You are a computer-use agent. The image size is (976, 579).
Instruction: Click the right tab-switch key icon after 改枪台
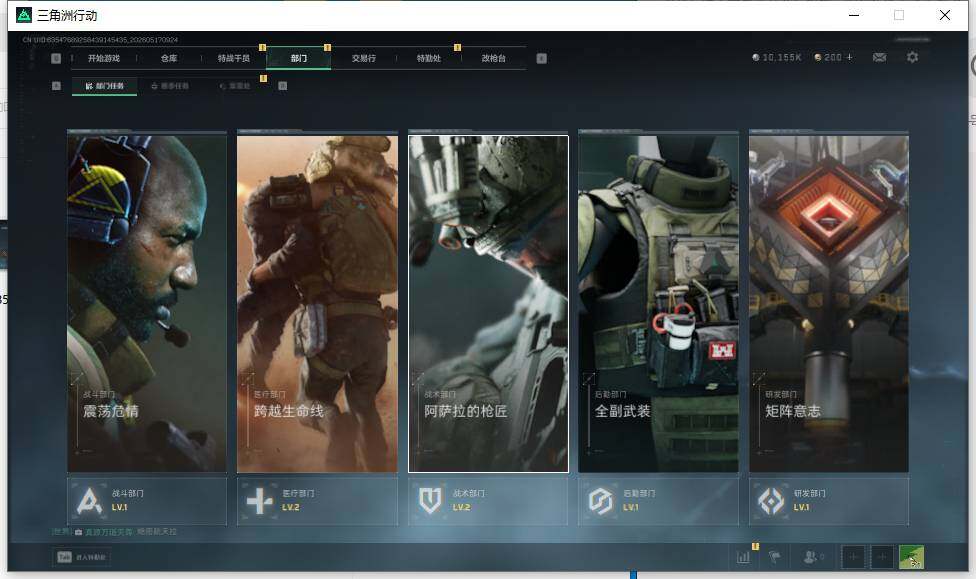[x=542, y=58]
